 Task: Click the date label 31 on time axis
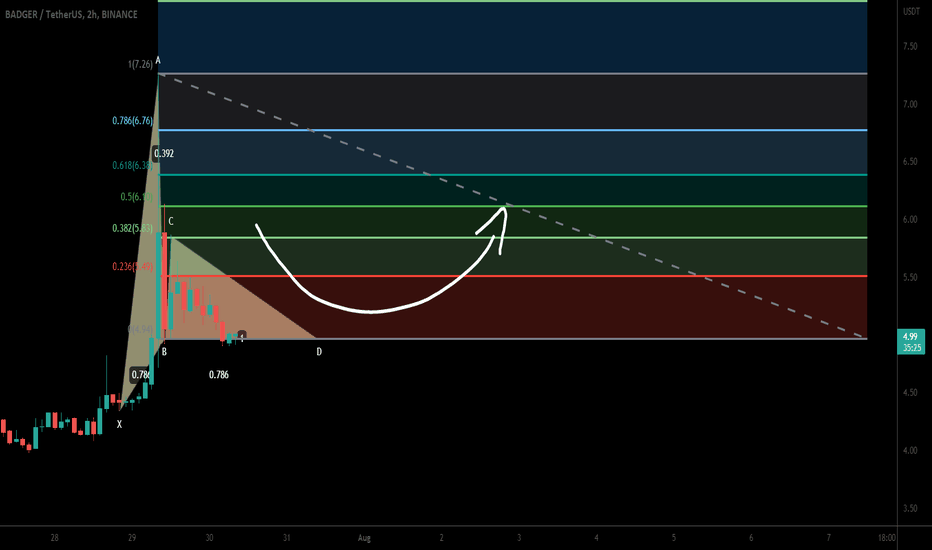pos(286,538)
